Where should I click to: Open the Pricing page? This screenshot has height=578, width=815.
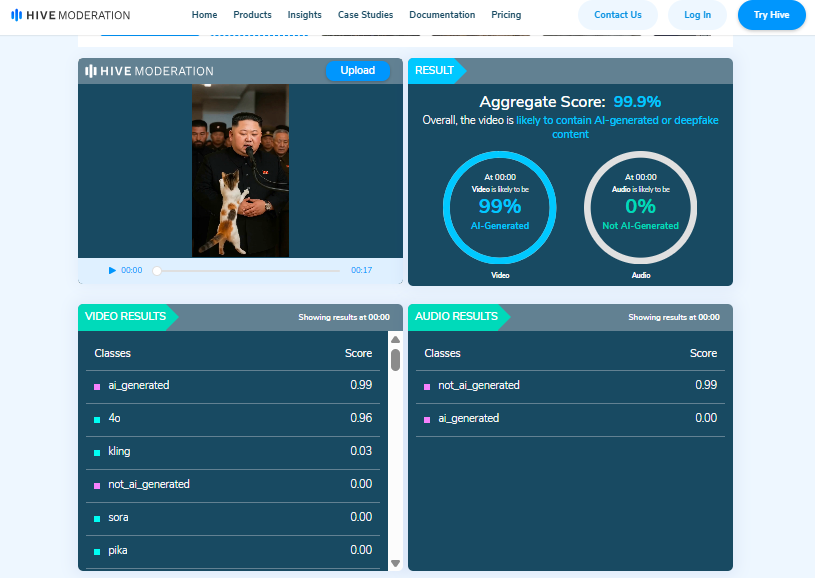pos(506,15)
